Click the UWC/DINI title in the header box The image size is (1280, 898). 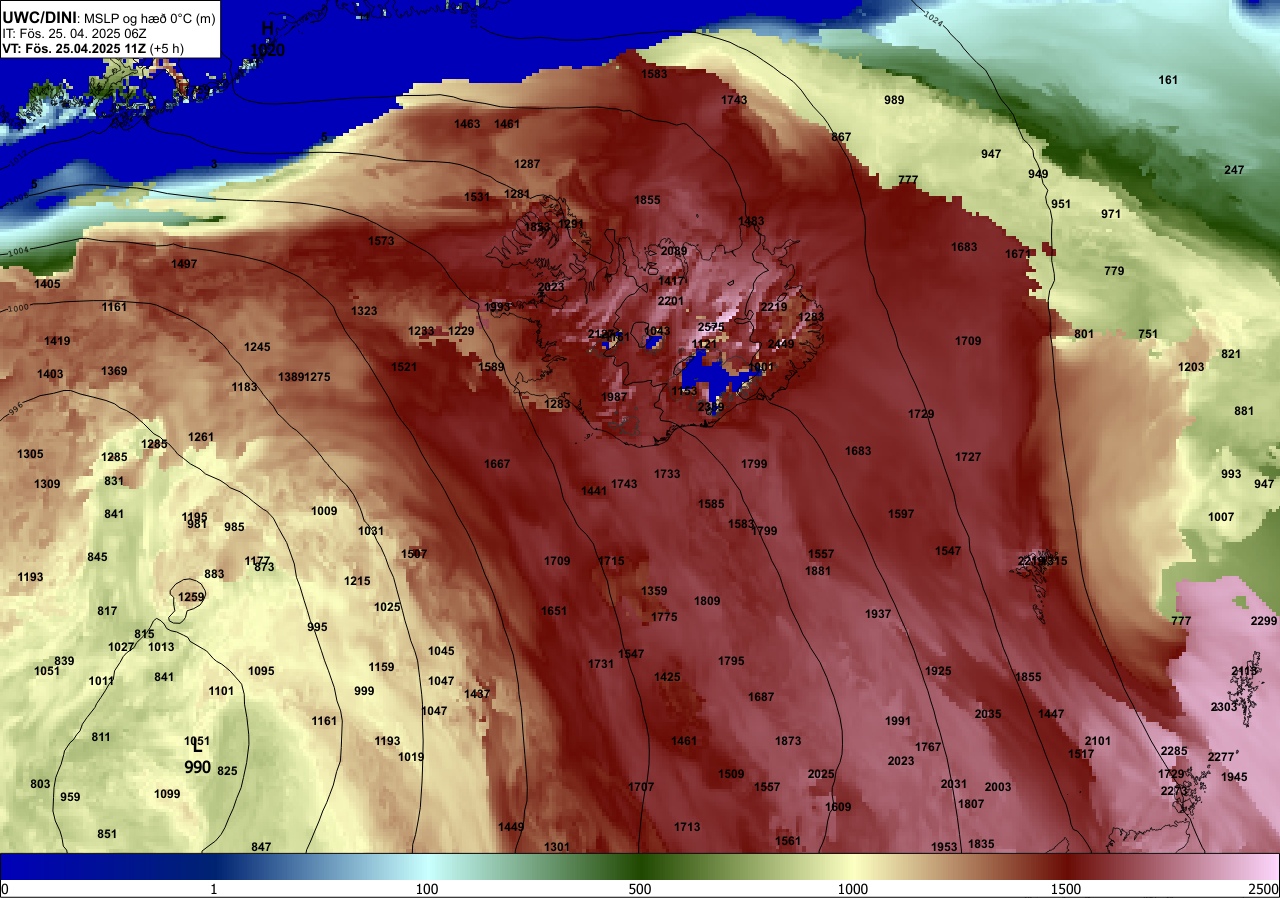coord(40,16)
